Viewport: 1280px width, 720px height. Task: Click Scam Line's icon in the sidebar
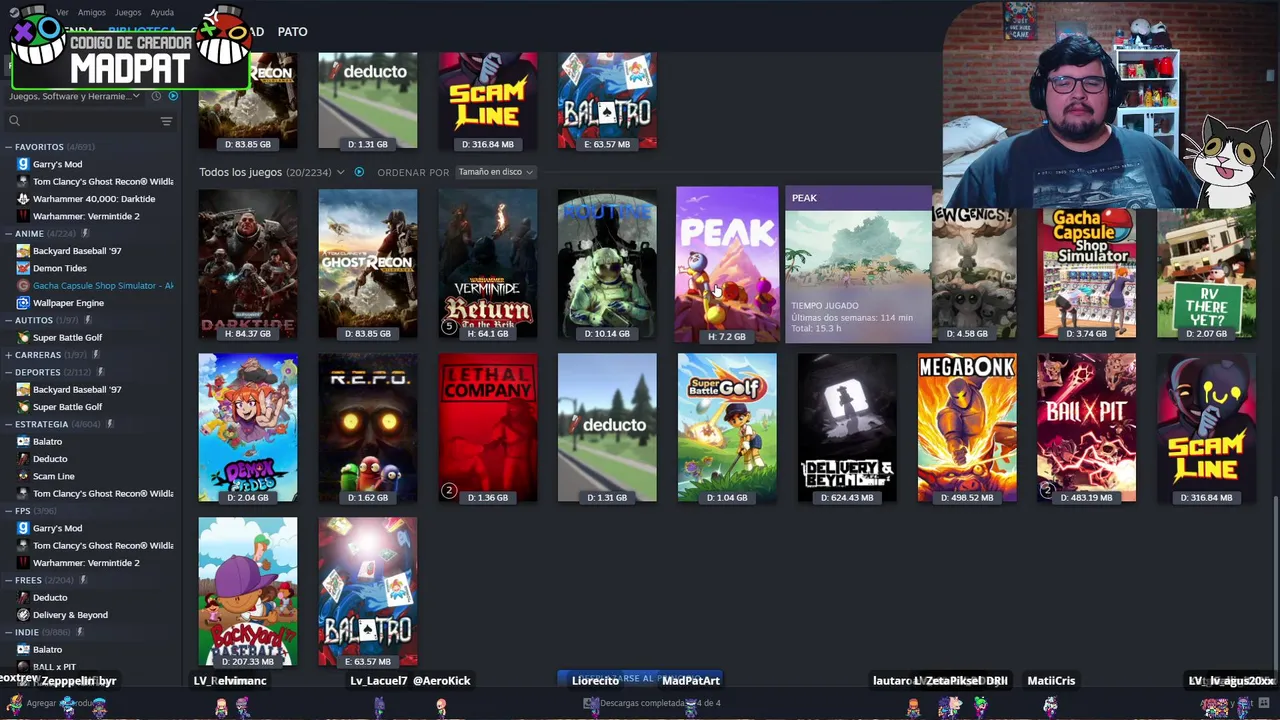pyautogui.click(x=23, y=476)
